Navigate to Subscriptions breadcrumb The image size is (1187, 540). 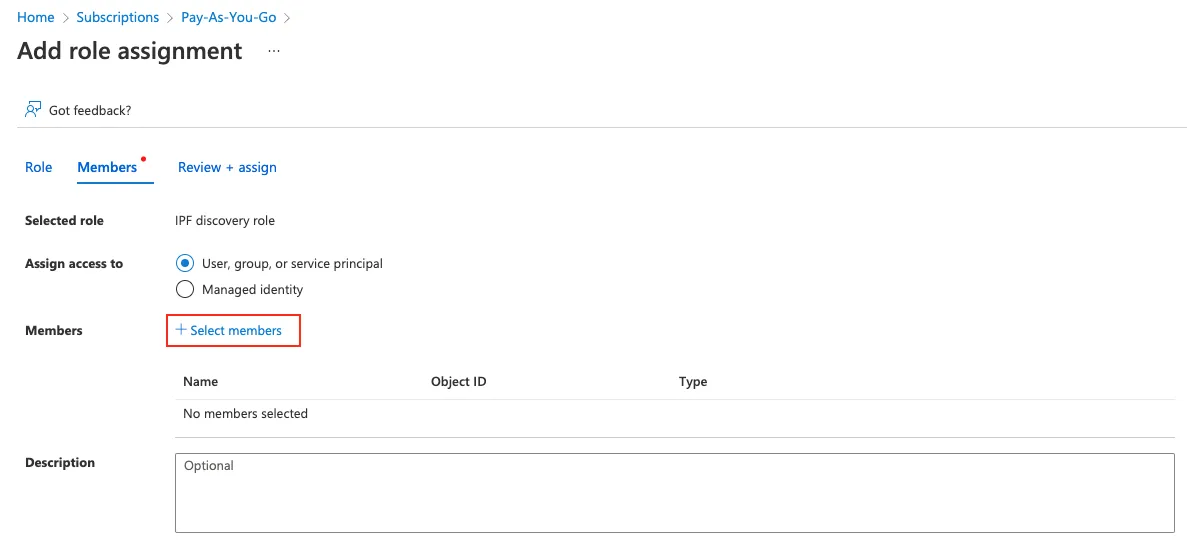click(118, 18)
